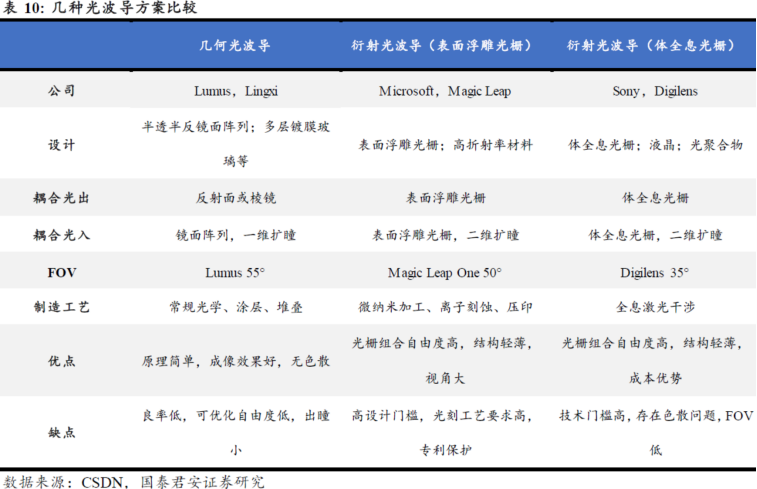Click the advantages cell ending in '成本优势'
The image size is (757, 489).
(x=652, y=361)
